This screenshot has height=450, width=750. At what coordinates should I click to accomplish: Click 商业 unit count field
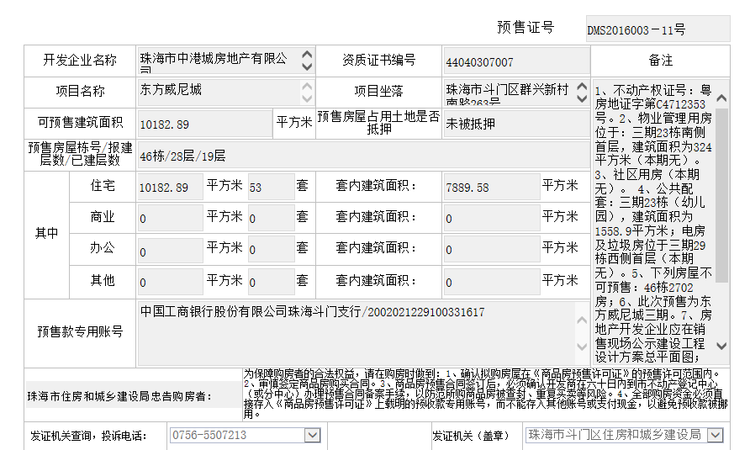(271, 218)
